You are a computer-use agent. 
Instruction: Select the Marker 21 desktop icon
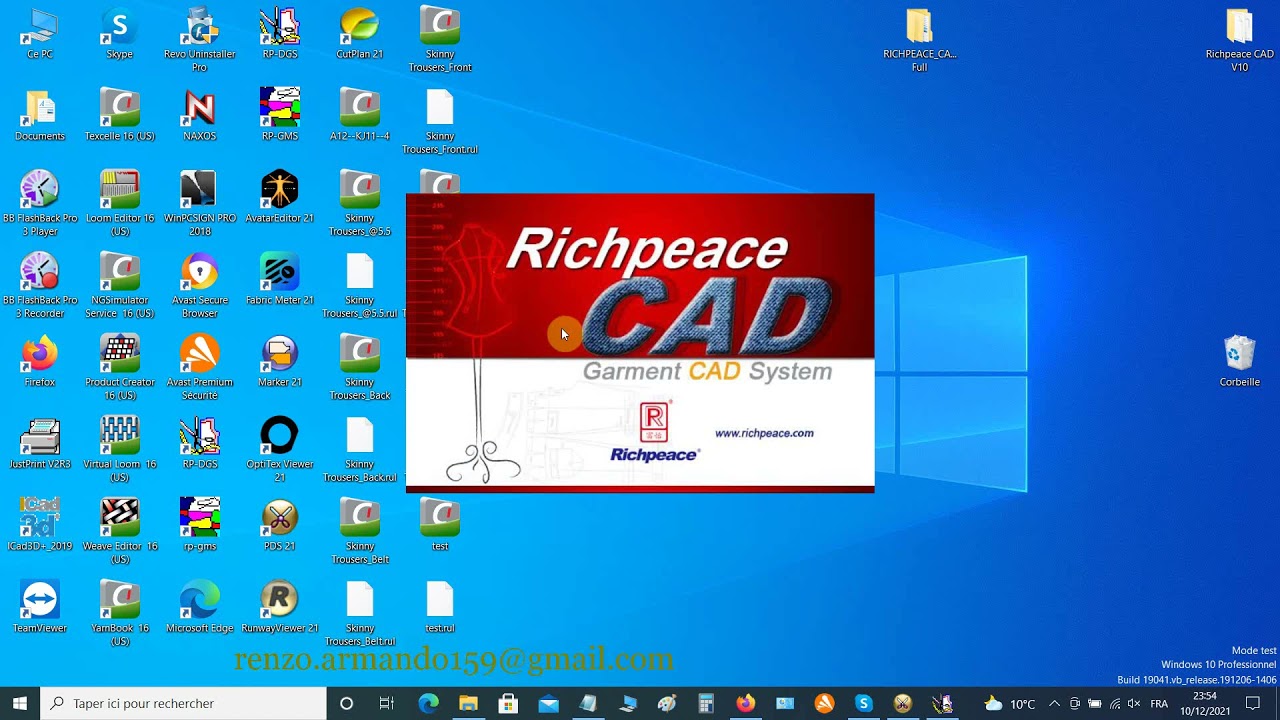280,361
